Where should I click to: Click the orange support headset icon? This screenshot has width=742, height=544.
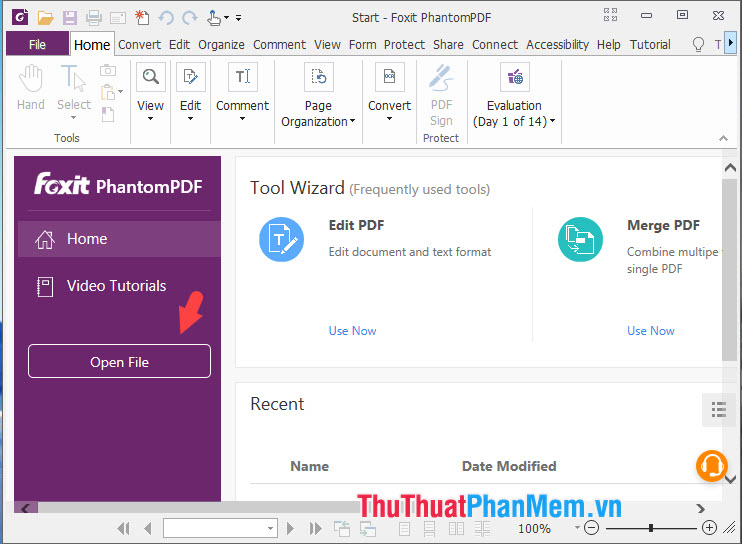coord(711,466)
